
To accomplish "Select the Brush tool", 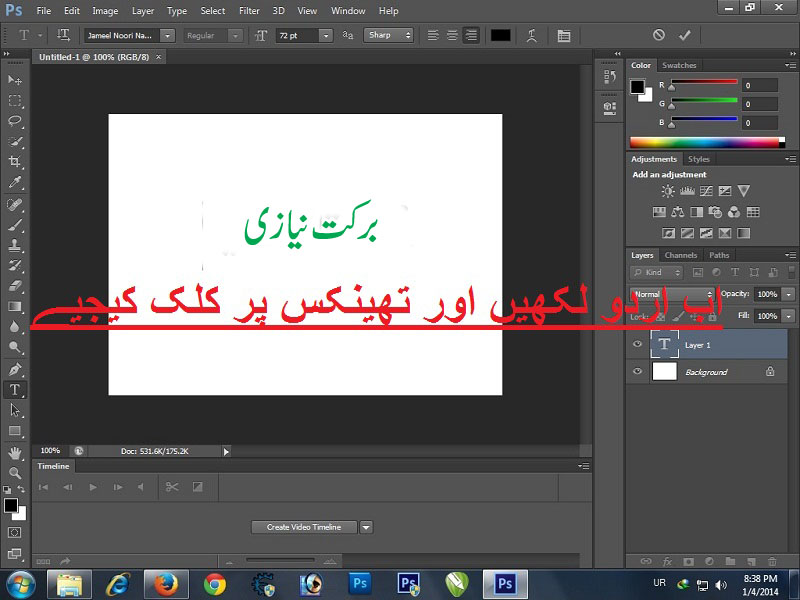I will (15, 225).
